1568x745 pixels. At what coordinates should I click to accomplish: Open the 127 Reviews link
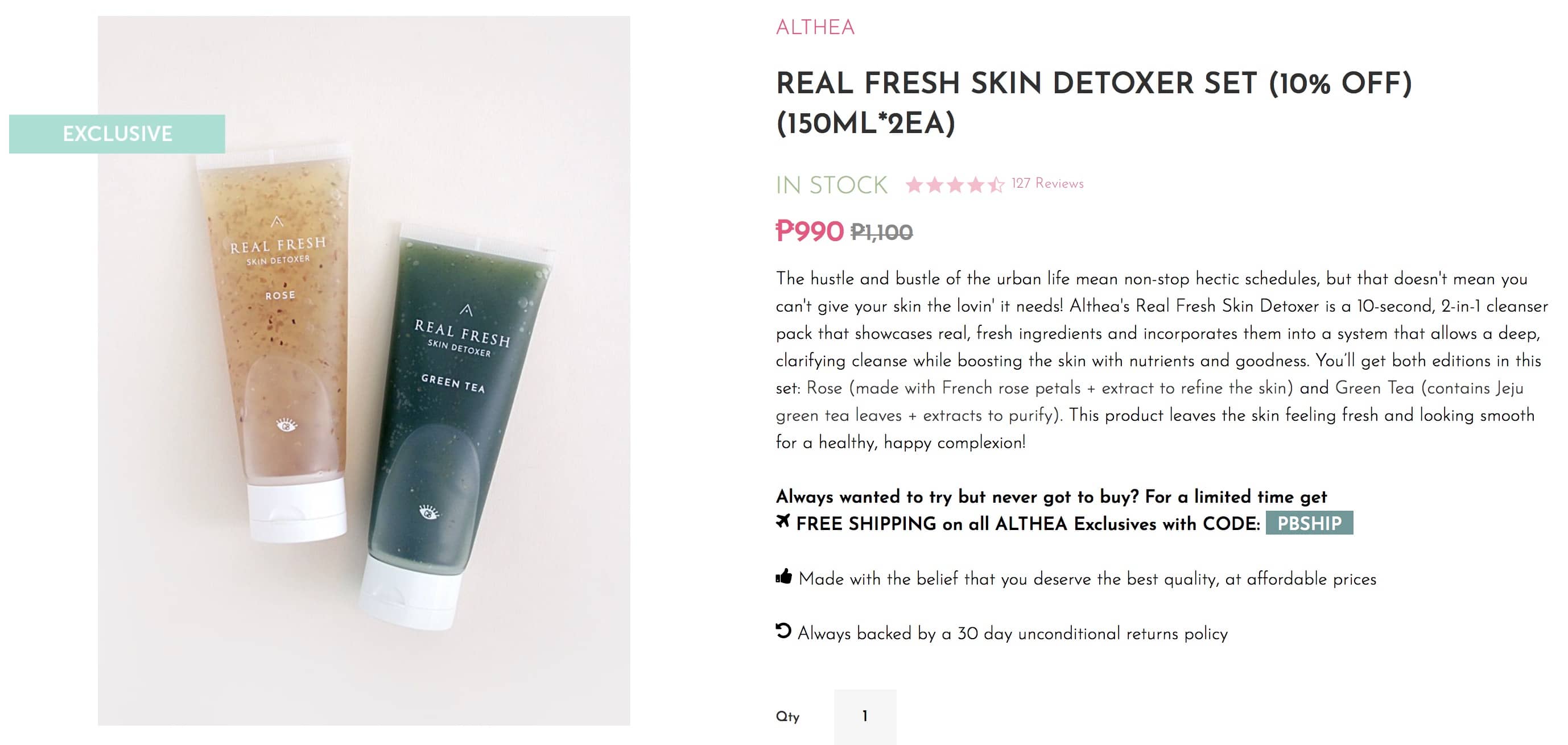click(1047, 183)
